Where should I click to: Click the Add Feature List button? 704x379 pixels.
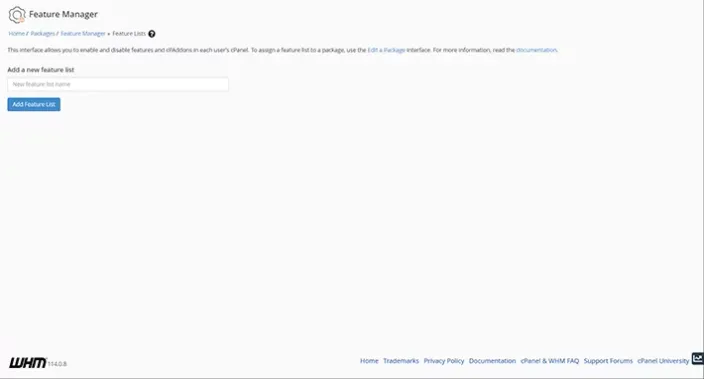point(34,104)
